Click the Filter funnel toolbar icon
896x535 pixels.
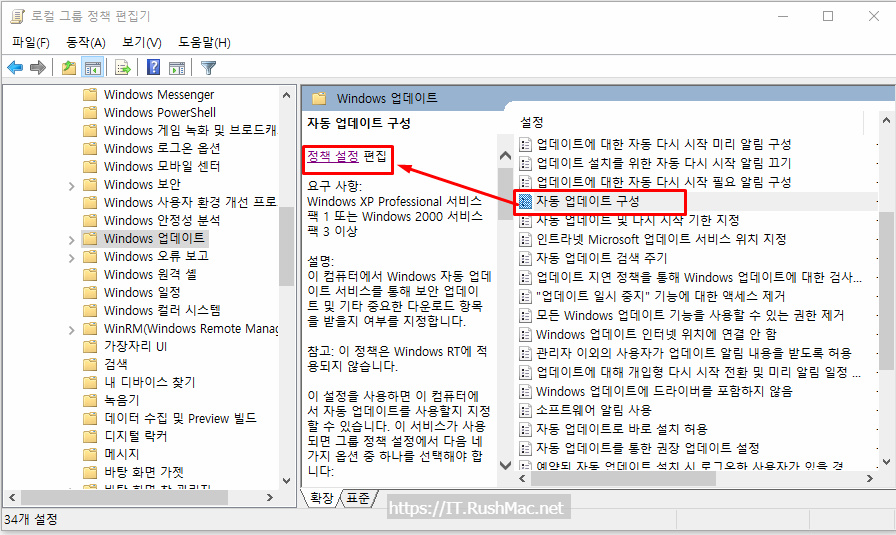[x=209, y=68]
